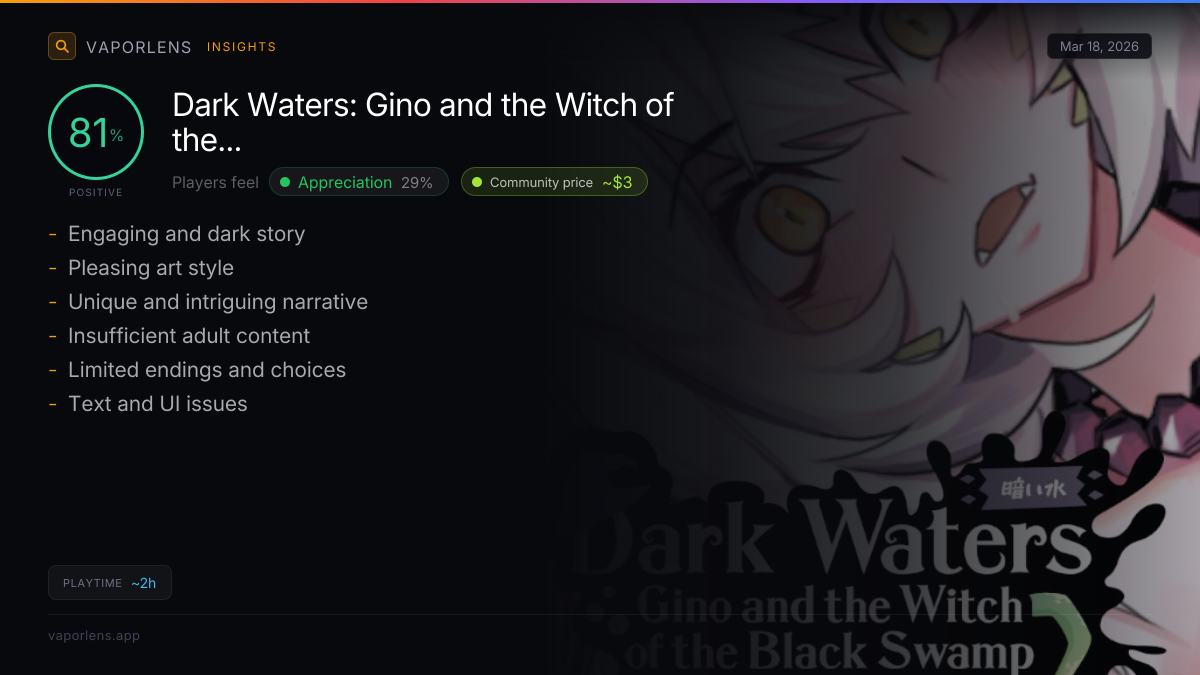1200x675 pixels.
Task: Select the 'Text and UI issues' point
Action: [x=158, y=404]
